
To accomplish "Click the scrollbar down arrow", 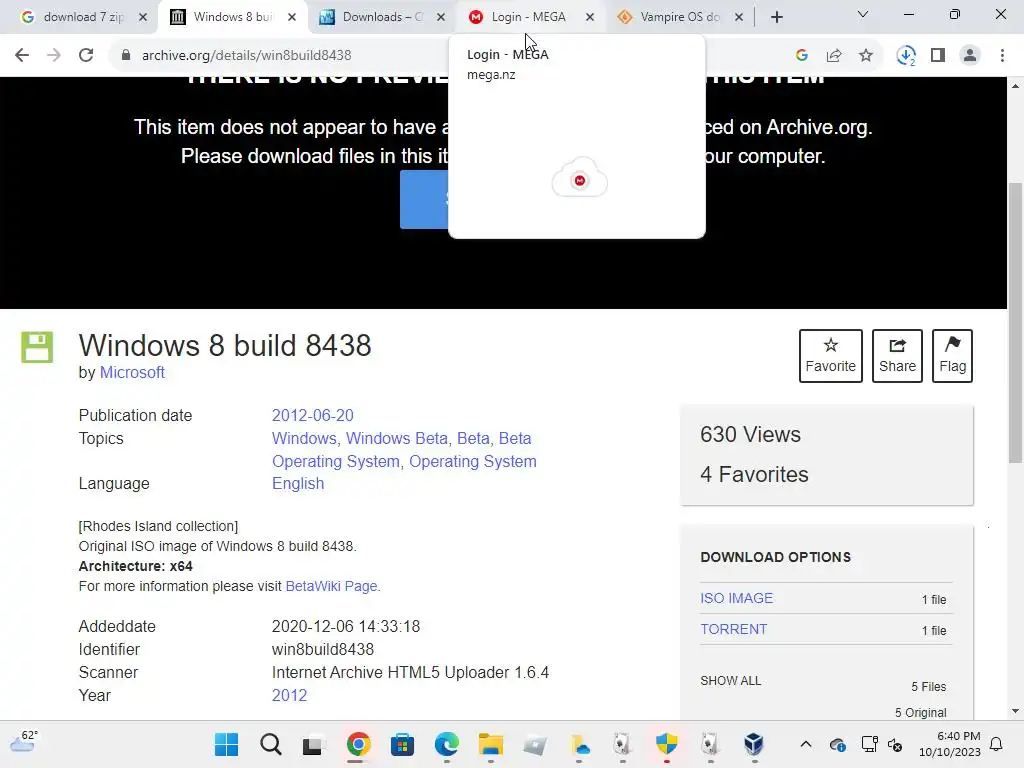I will (x=1016, y=711).
